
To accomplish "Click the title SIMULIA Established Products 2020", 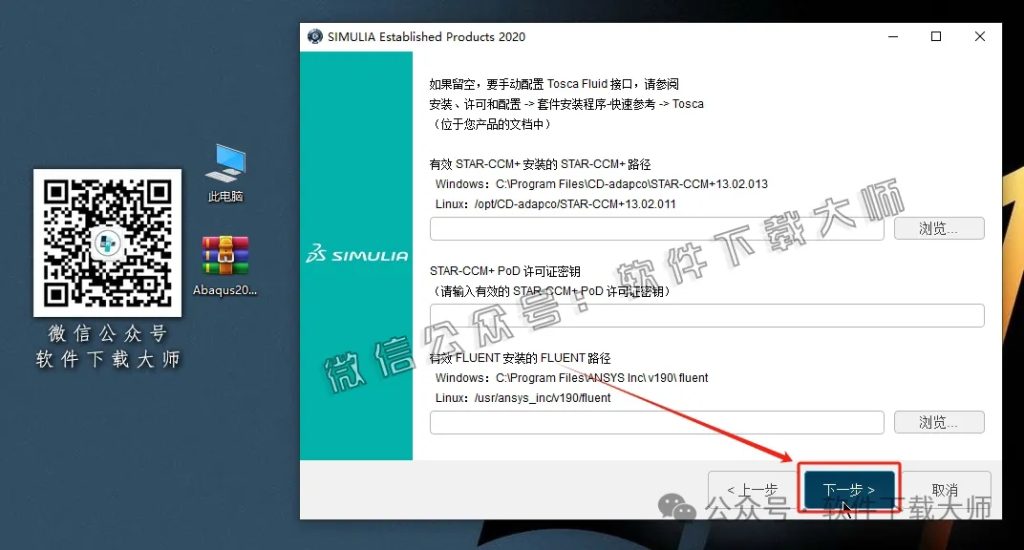I will (426, 37).
